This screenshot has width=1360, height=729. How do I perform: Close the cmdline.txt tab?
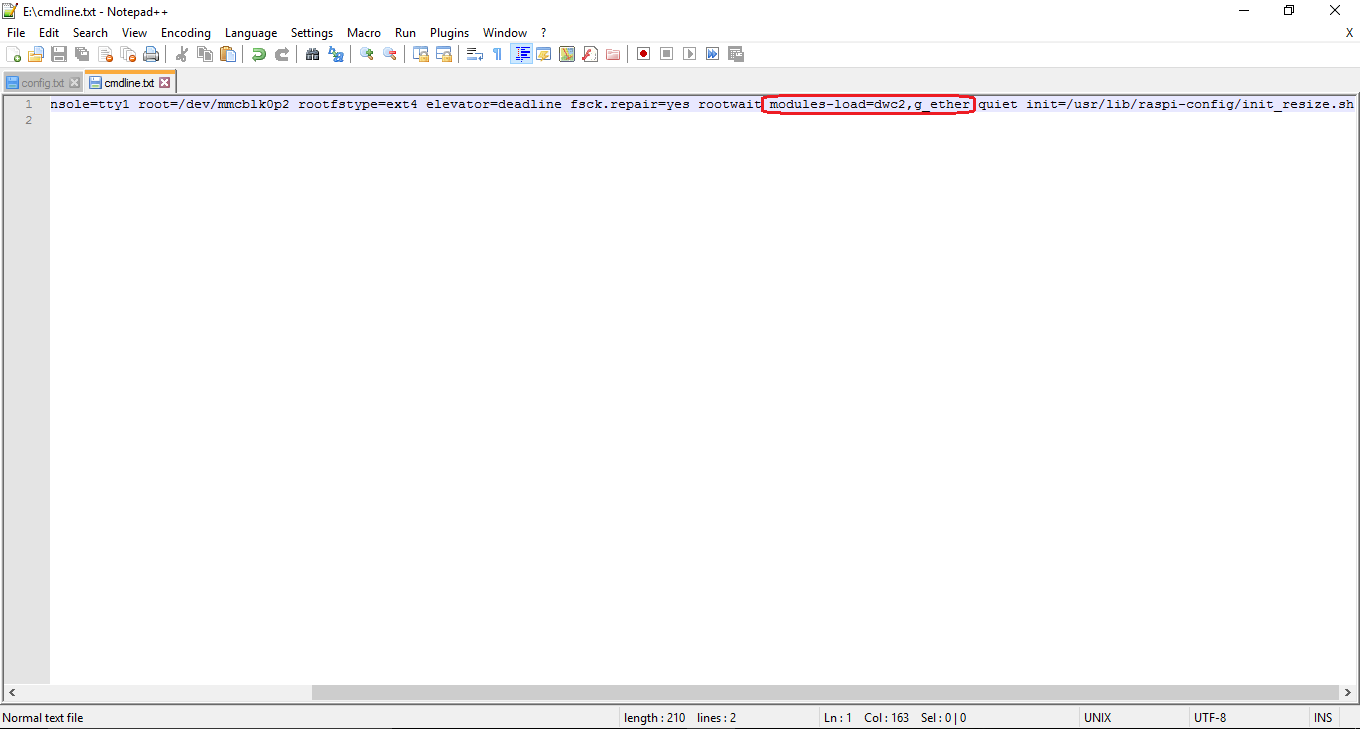pos(165,83)
